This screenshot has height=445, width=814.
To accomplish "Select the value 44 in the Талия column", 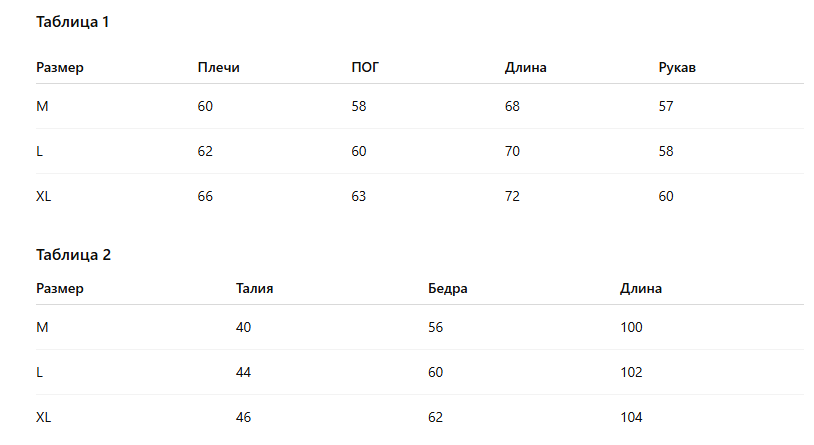I will [x=244, y=372].
